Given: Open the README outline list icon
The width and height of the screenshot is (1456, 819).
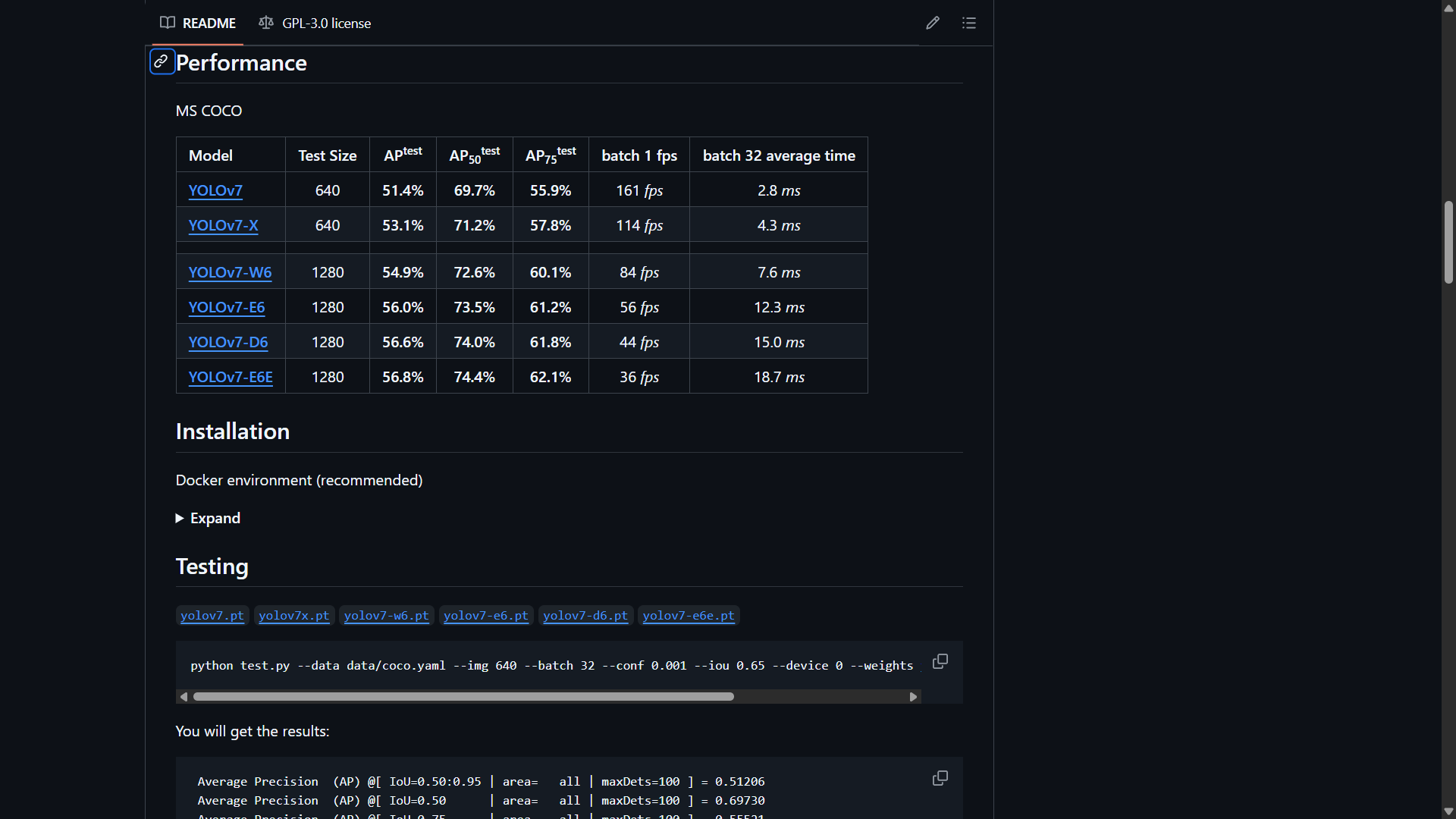Looking at the screenshot, I should [x=969, y=23].
